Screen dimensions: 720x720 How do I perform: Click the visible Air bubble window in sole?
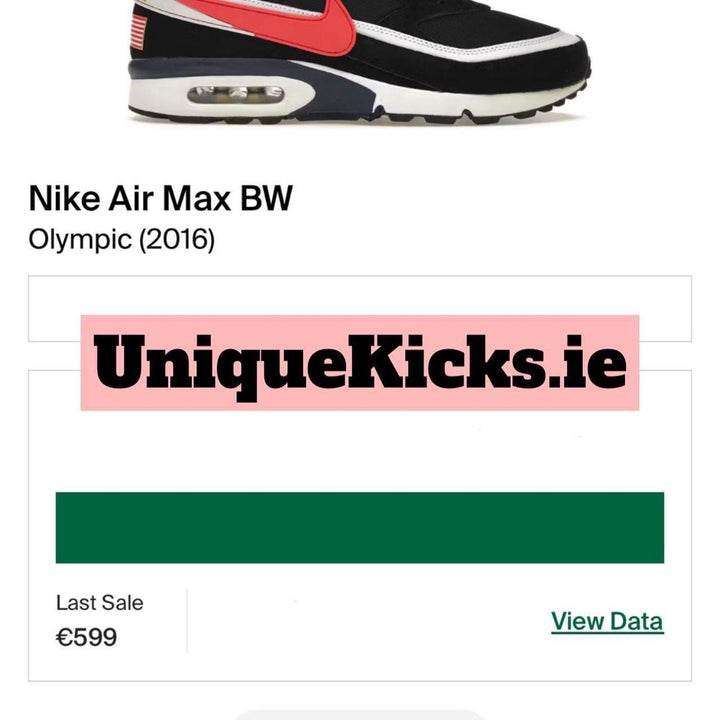coord(236,95)
